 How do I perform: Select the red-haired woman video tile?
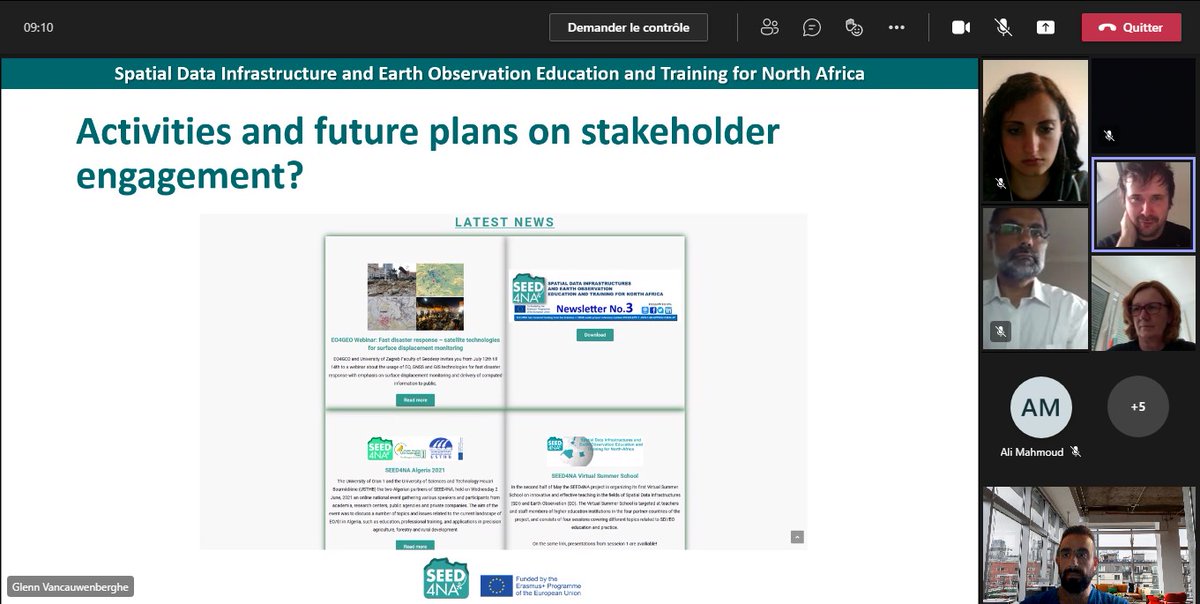(x=1142, y=303)
